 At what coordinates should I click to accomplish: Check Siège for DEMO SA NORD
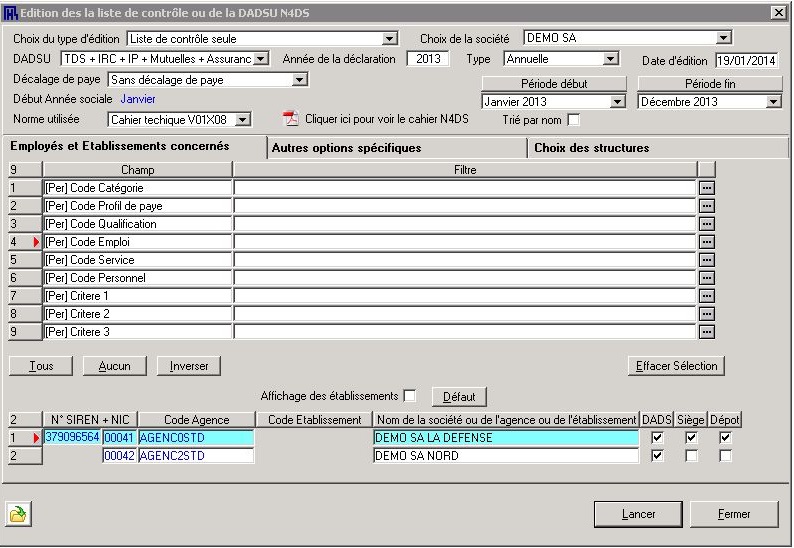coord(691,456)
